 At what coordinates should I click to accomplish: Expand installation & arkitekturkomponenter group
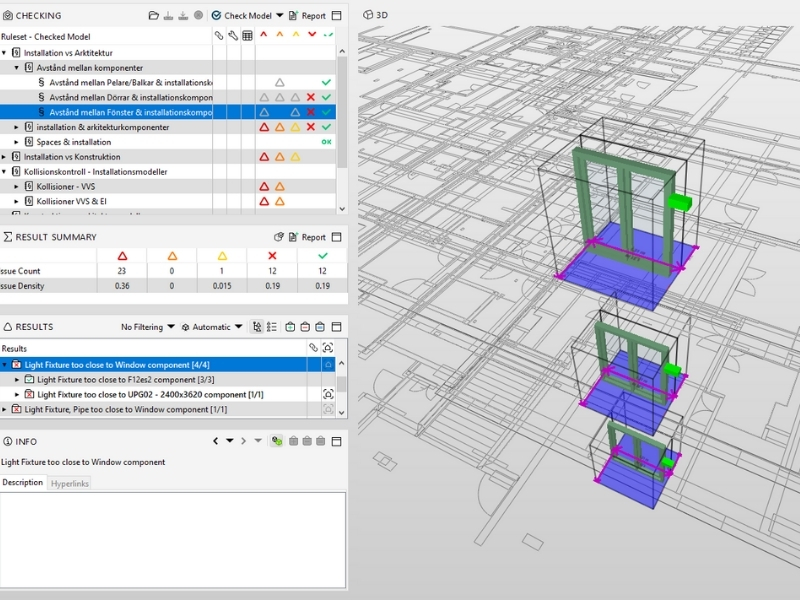16,127
